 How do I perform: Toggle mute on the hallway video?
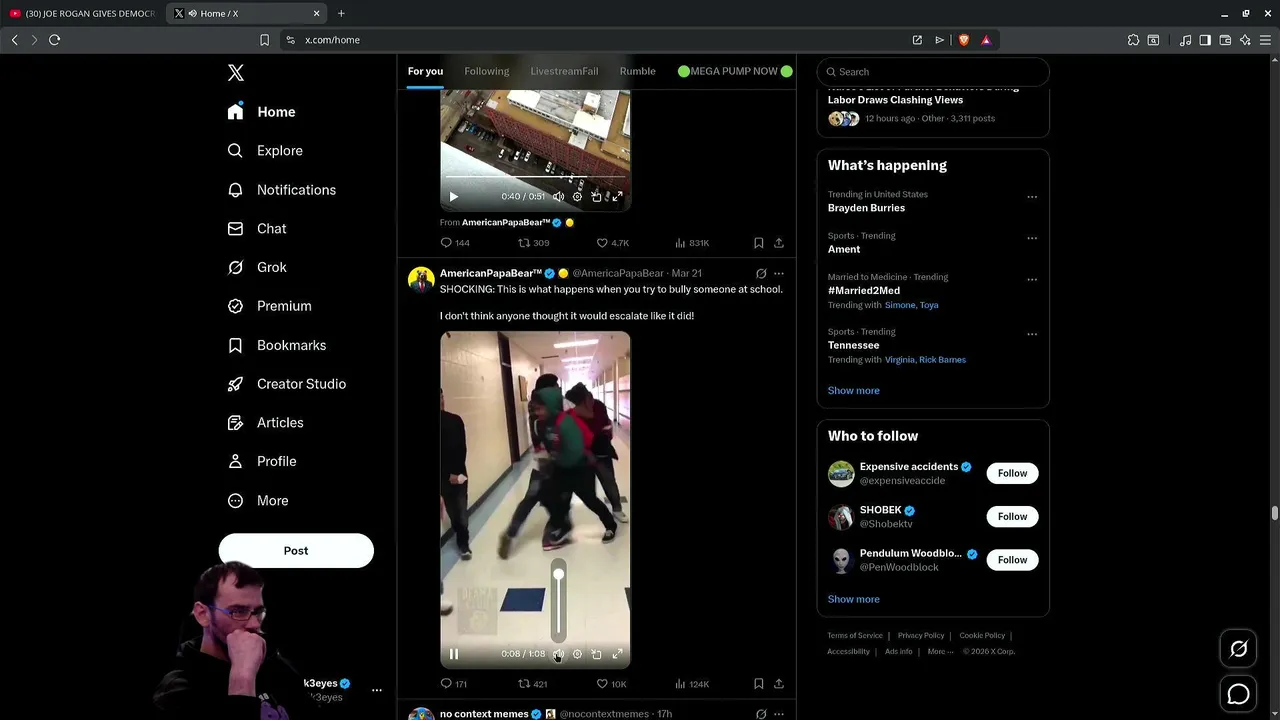[558, 654]
